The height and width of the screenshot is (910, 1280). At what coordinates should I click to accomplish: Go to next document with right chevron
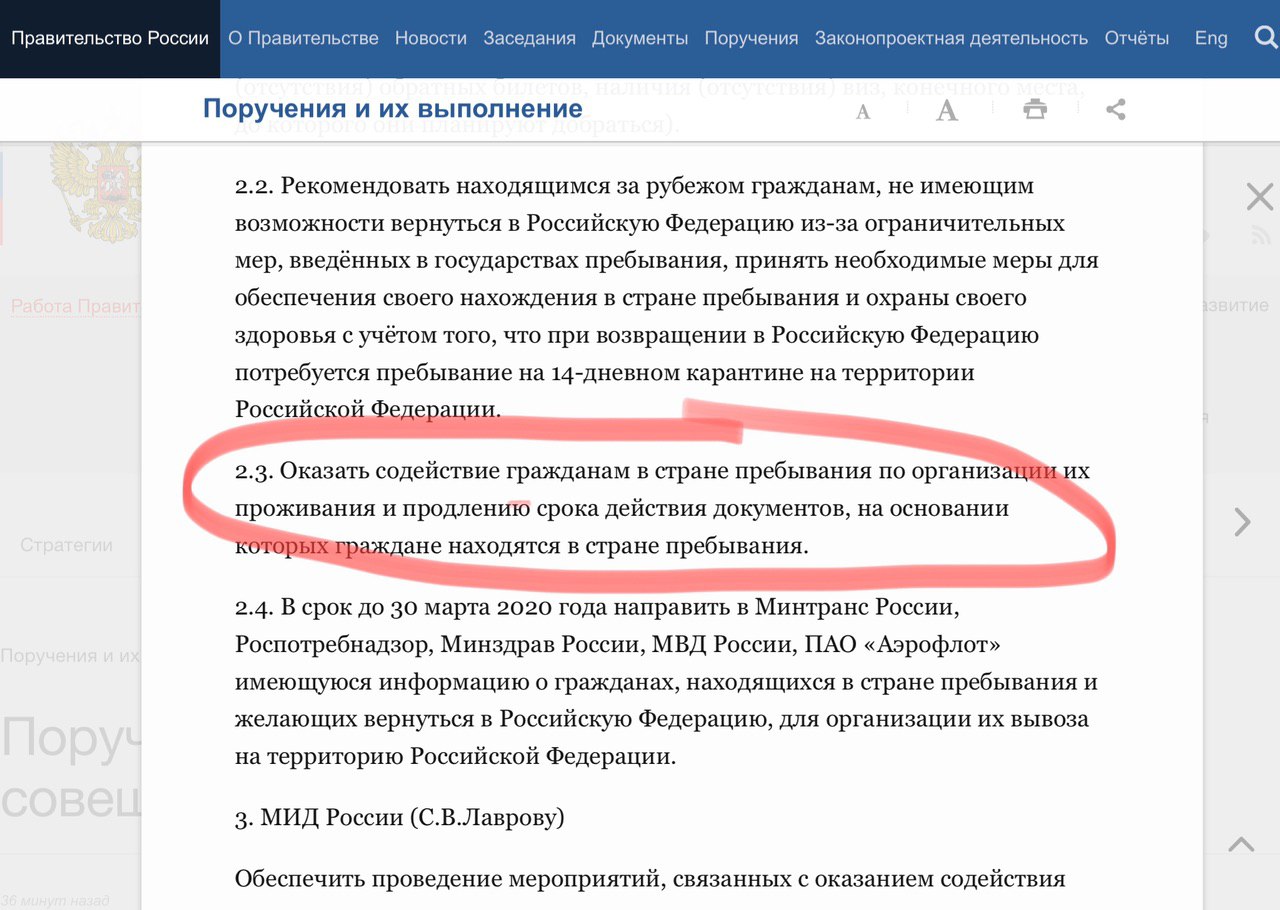point(1242,522)
